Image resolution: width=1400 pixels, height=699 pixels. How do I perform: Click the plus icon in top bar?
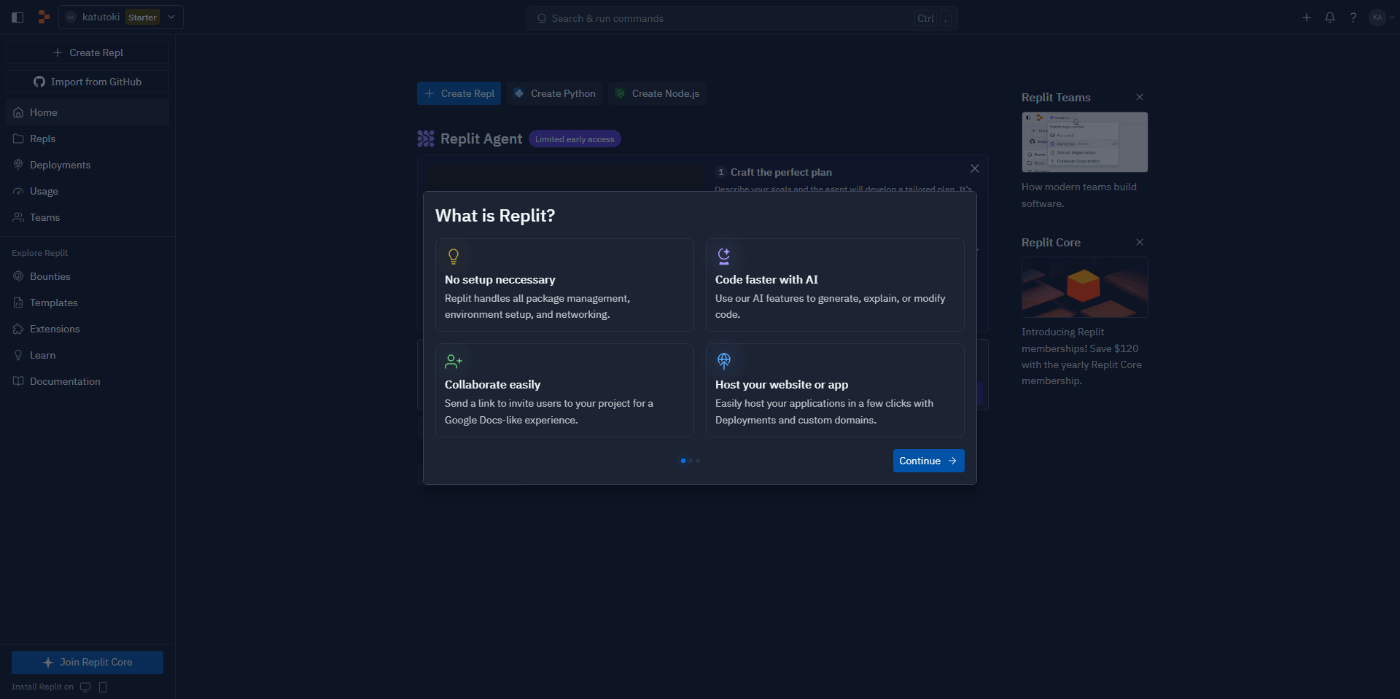(x=1306, y=17)
